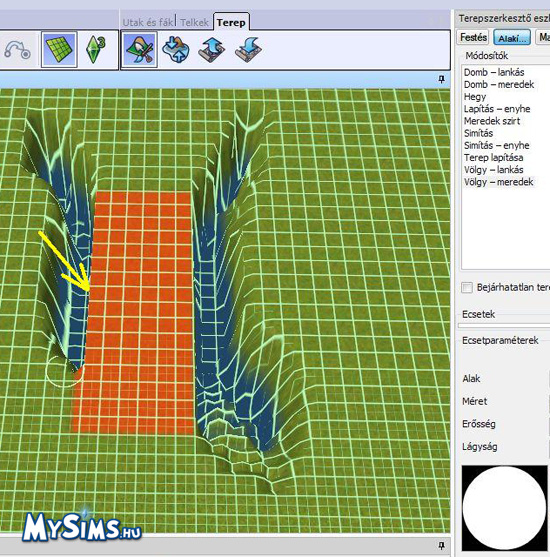
Task: Click the round white brush preview thumbnail
Action: click(x=505, y=508)
